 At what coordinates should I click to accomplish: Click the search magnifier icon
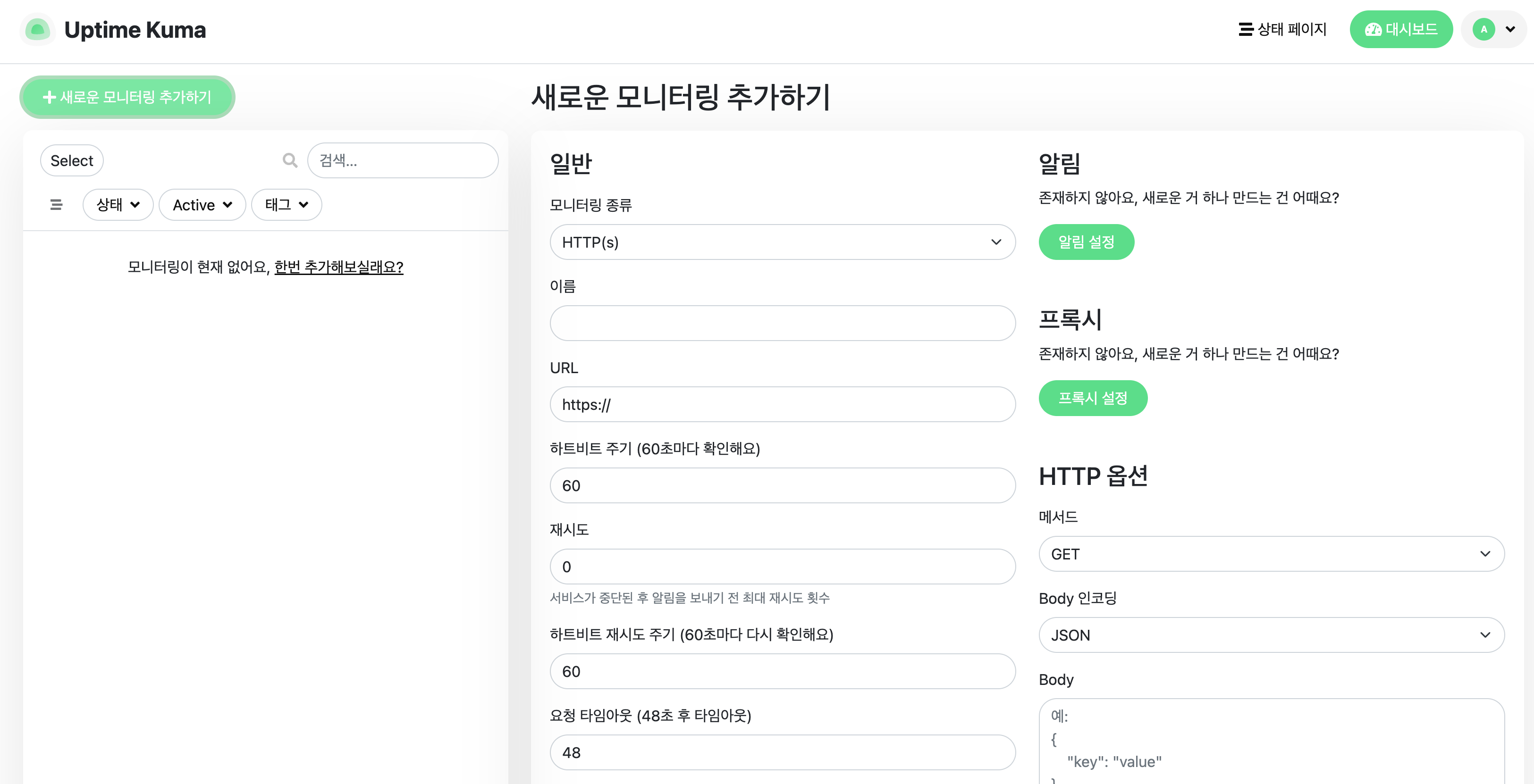289,160
